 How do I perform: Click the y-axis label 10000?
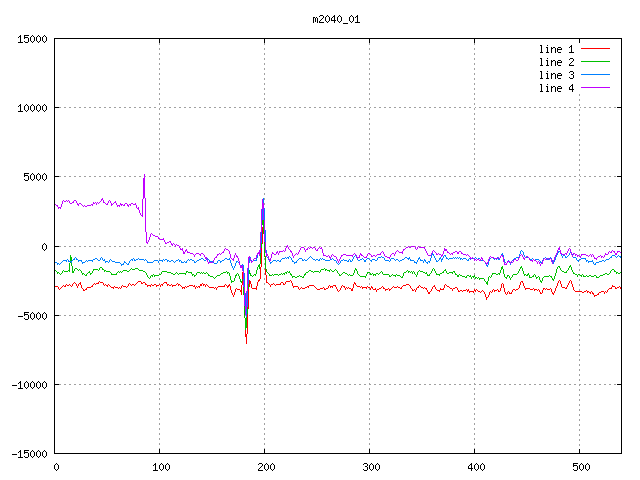(32, 108)
